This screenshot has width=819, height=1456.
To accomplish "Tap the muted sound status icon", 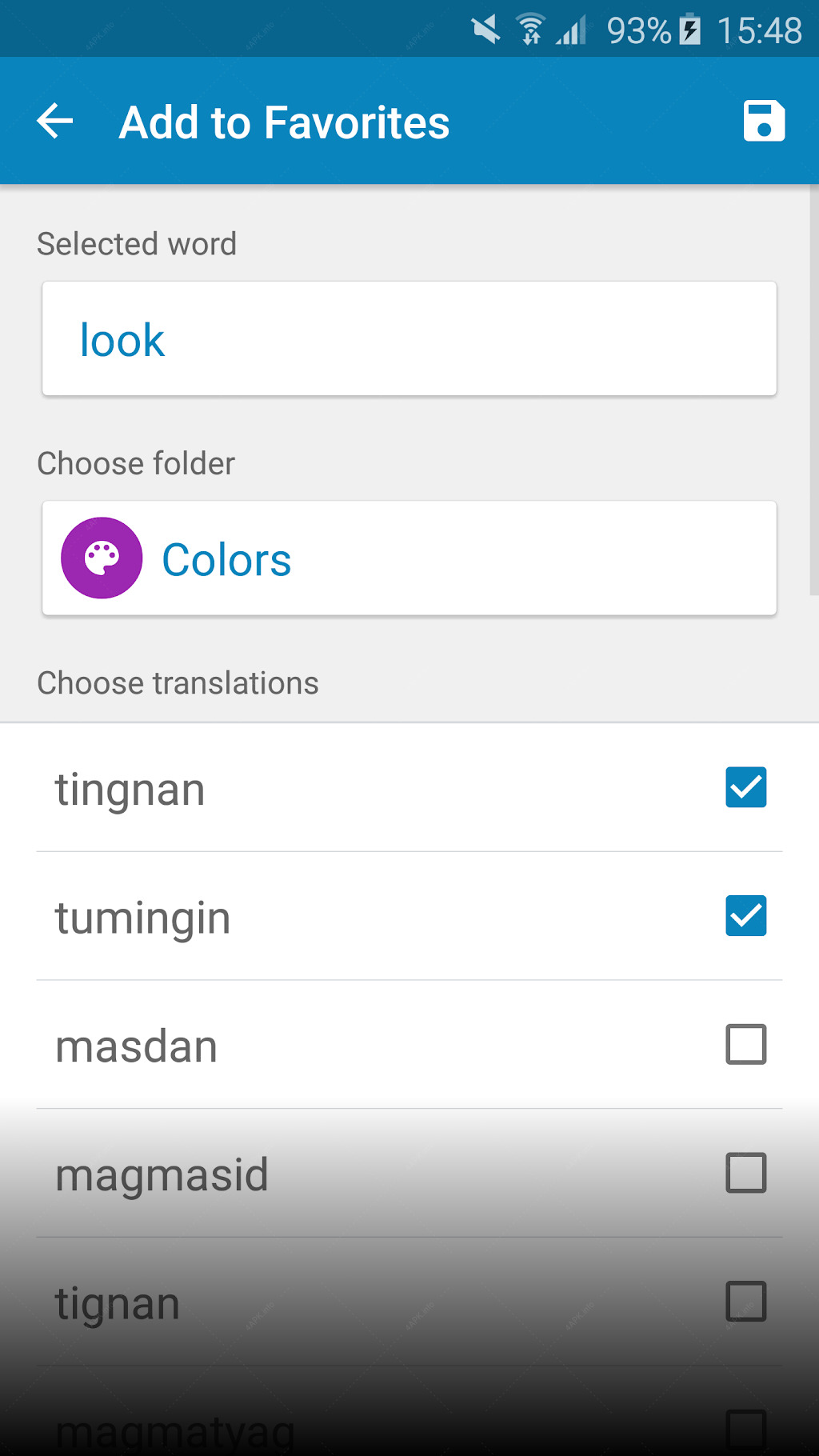I will point(485,30).
